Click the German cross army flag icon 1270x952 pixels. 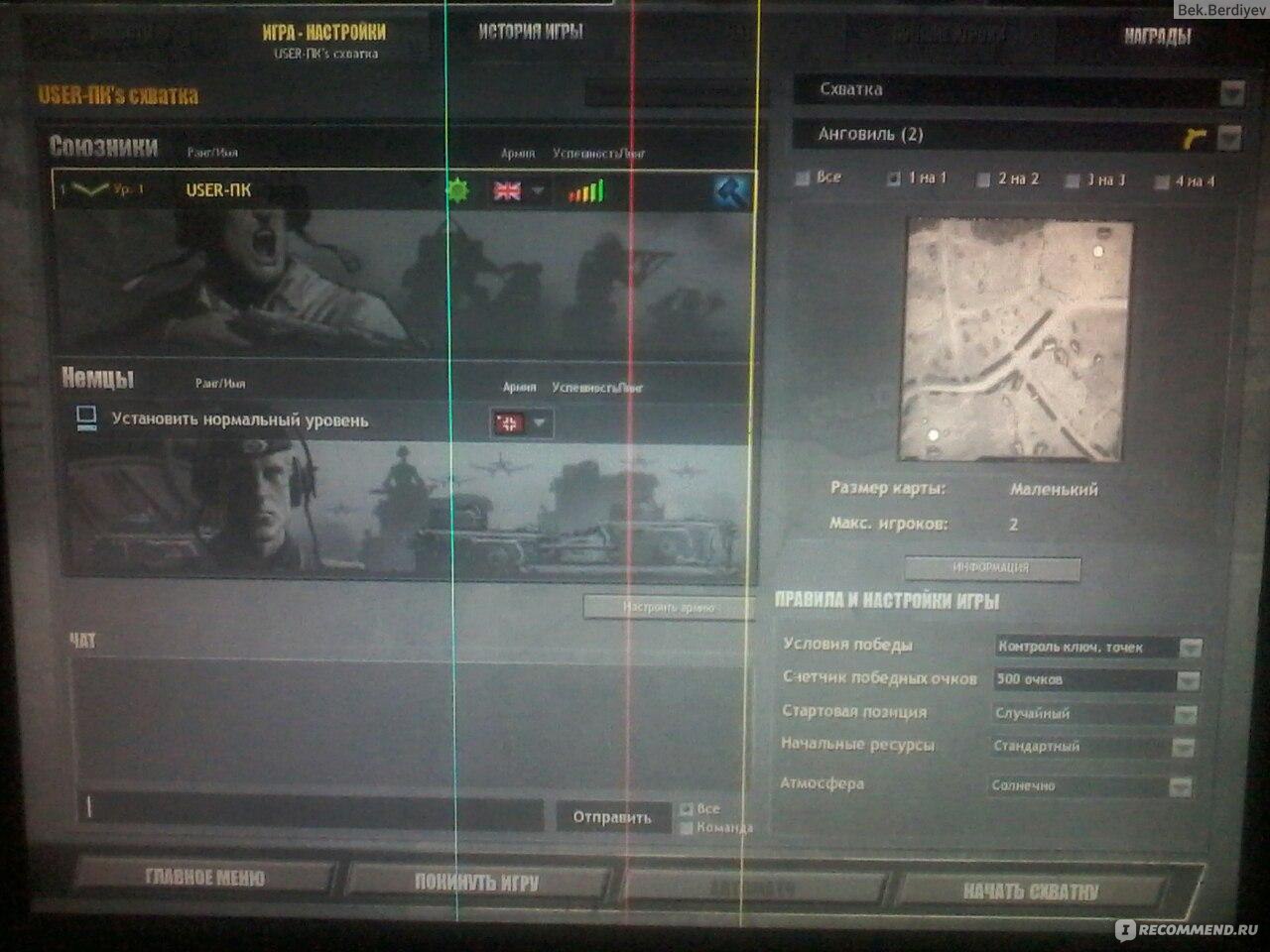509,423
